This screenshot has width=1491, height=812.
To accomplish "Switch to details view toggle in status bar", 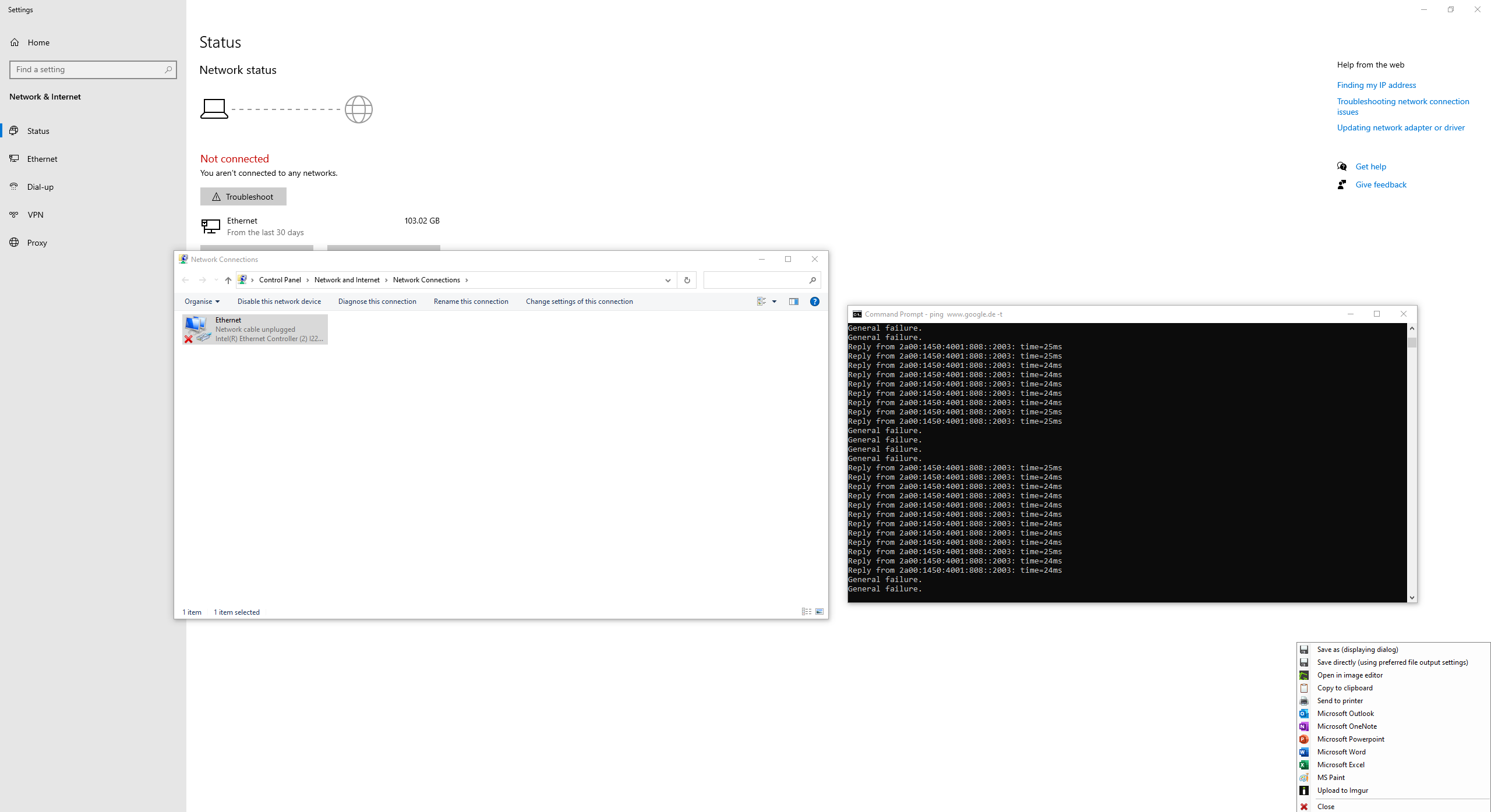I will (x=807, y=612).
